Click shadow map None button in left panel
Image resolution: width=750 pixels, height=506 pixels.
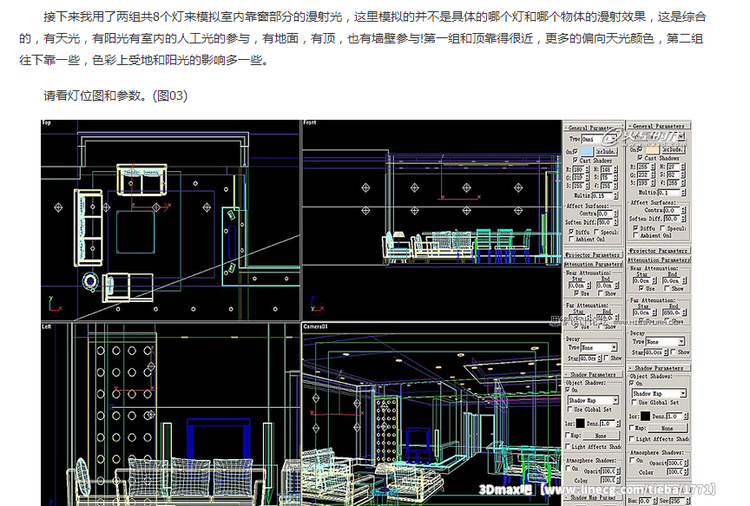[x=601, y=436]
